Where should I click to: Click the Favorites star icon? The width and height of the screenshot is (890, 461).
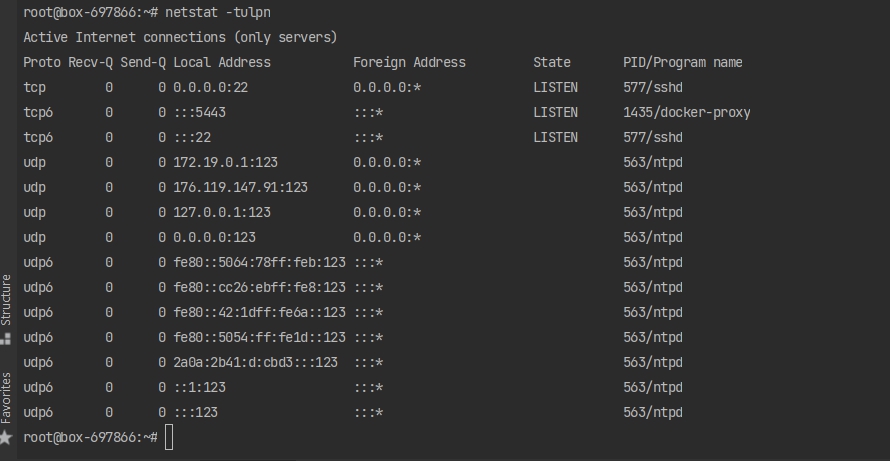tap(6, 437)
